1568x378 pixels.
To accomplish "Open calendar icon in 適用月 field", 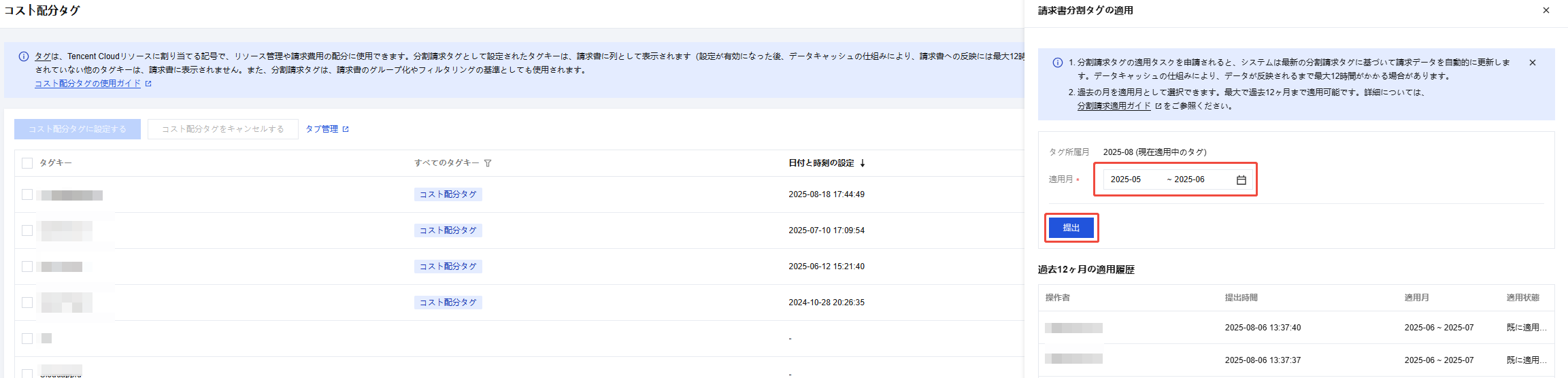I will pyautogui.click(x=1241, y=179).
